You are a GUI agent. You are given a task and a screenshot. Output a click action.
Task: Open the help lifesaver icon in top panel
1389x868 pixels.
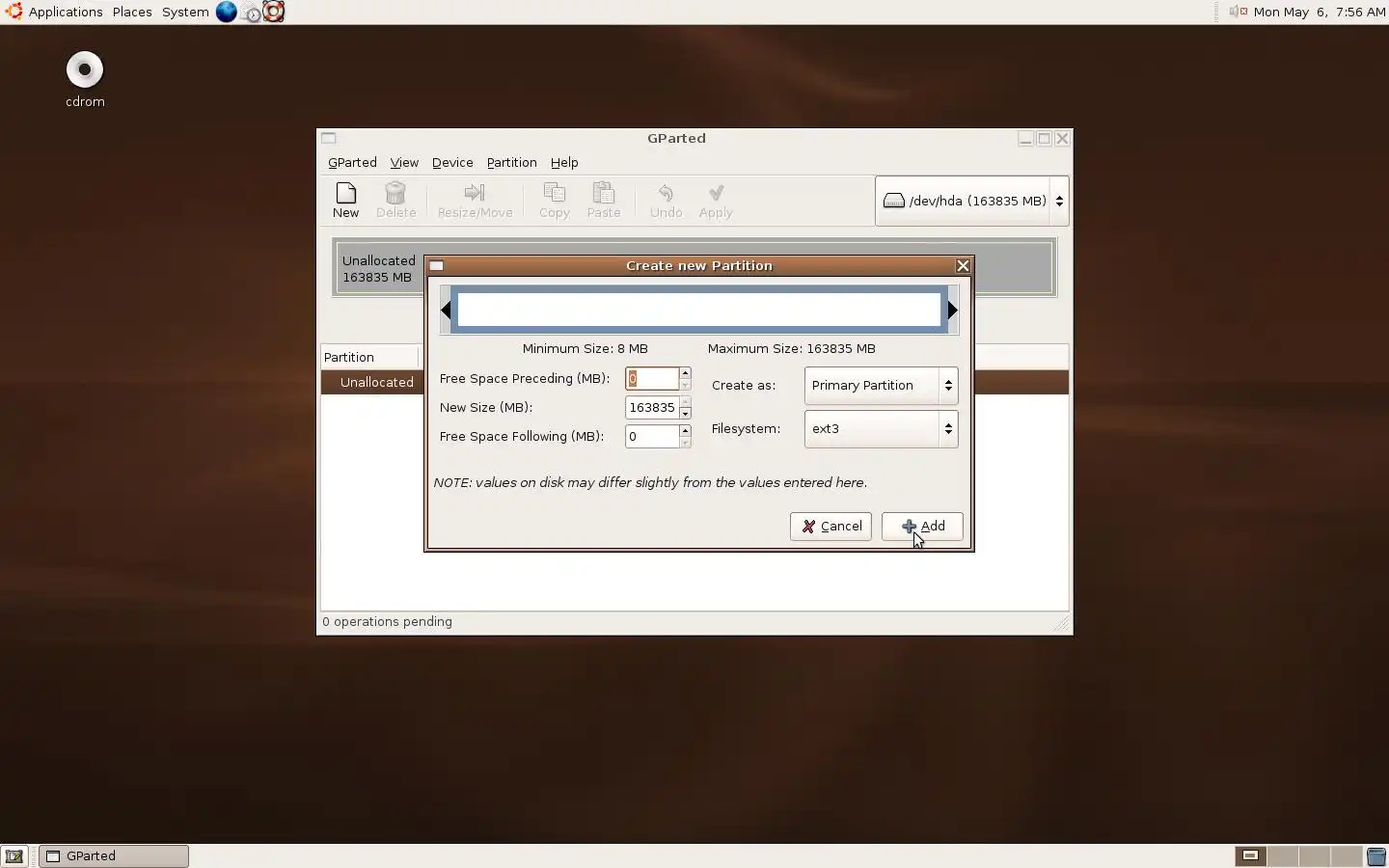[x=274, y=12]
